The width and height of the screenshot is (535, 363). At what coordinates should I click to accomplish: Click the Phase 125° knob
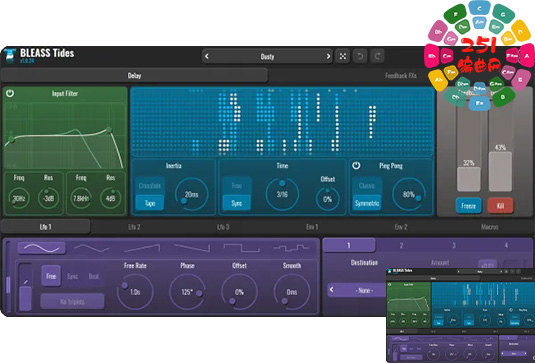[x=187, y=292]
